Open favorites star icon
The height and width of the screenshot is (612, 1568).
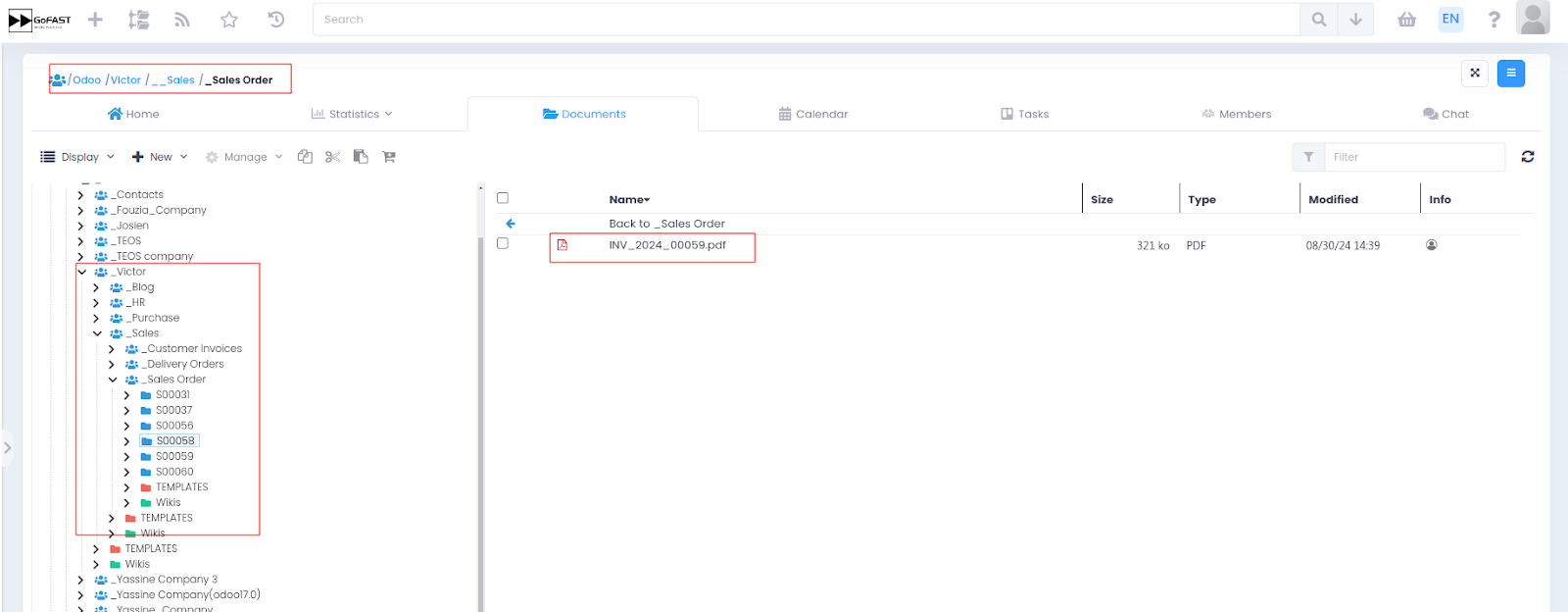coord(229,19)
